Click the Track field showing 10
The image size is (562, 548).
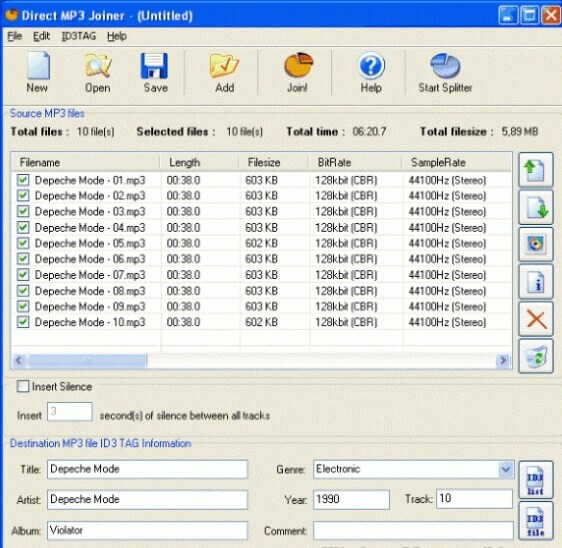click(474, 499)
